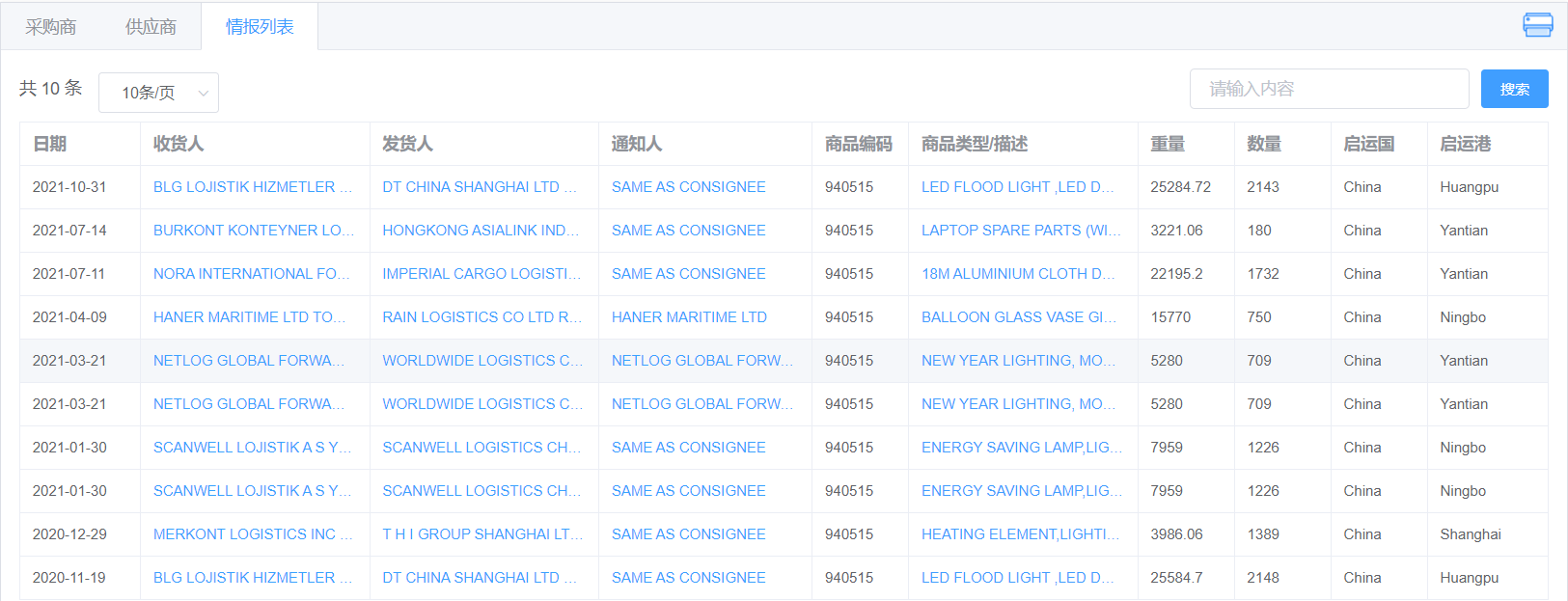Open HONGKONG ASIALINK shipper link
The image size is (1568, 601).
[481, 231]
